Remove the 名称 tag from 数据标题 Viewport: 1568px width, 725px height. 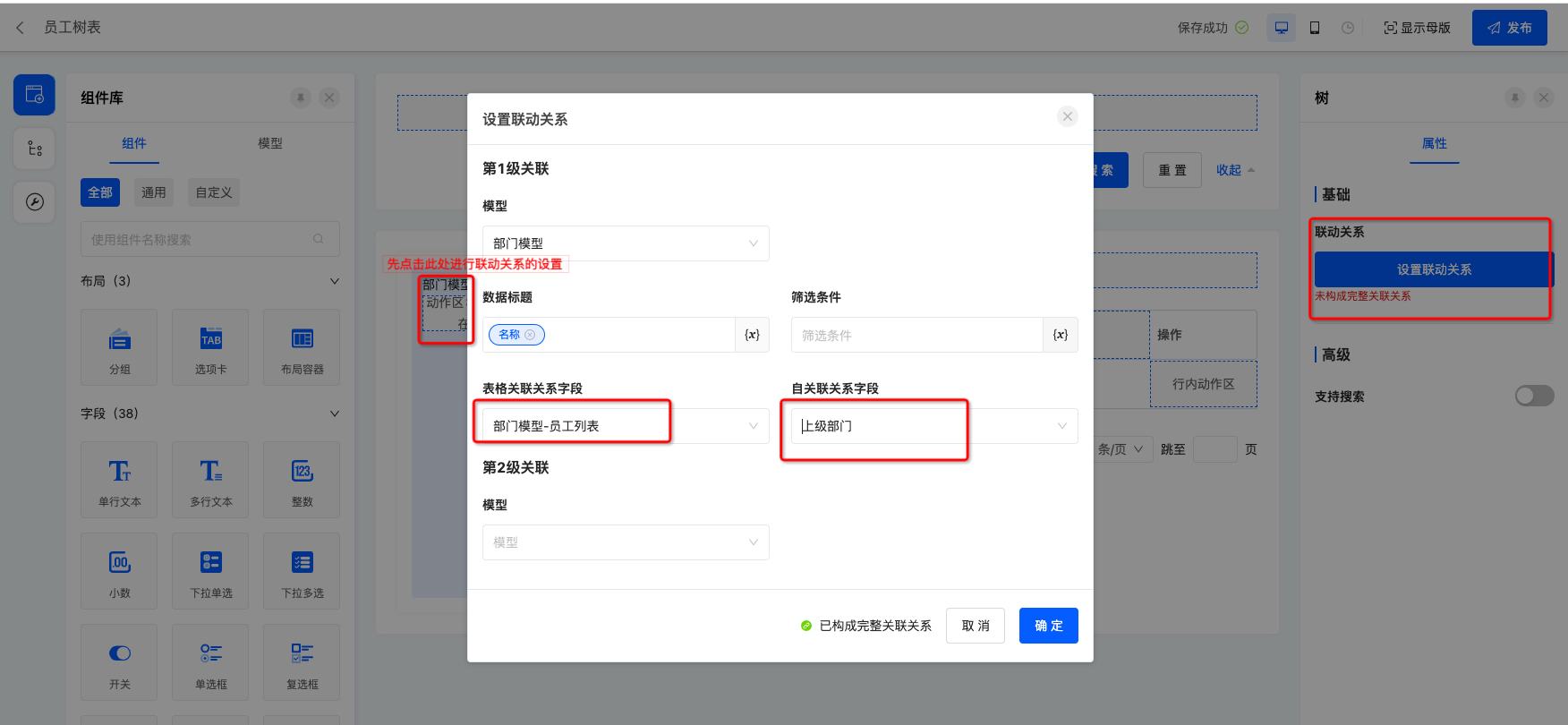pos(530,335)
